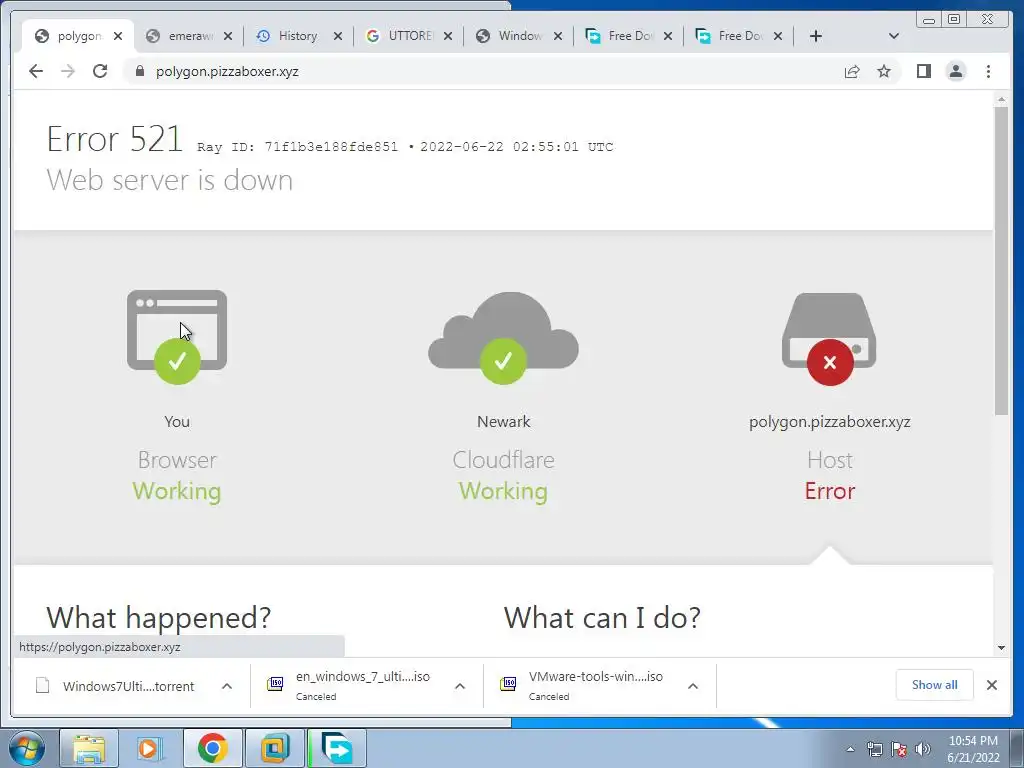Open the Action Center flag icon
The height and width of the screenshot is (768, 1024).
click(x=899, y=749)
